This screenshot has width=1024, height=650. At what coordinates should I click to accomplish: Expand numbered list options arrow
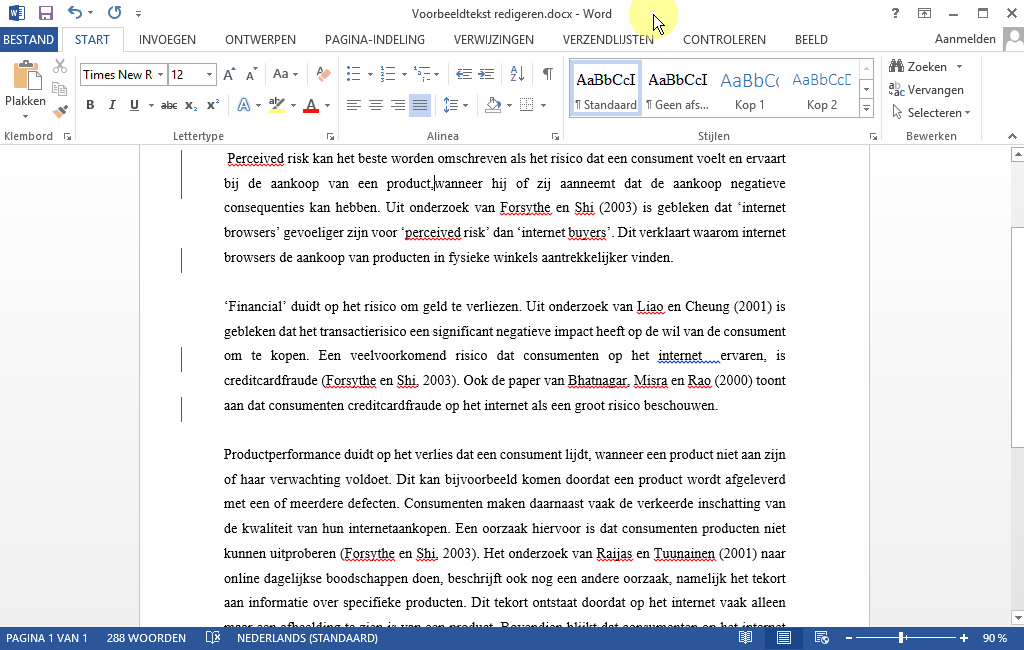click(x=404, y=74)
